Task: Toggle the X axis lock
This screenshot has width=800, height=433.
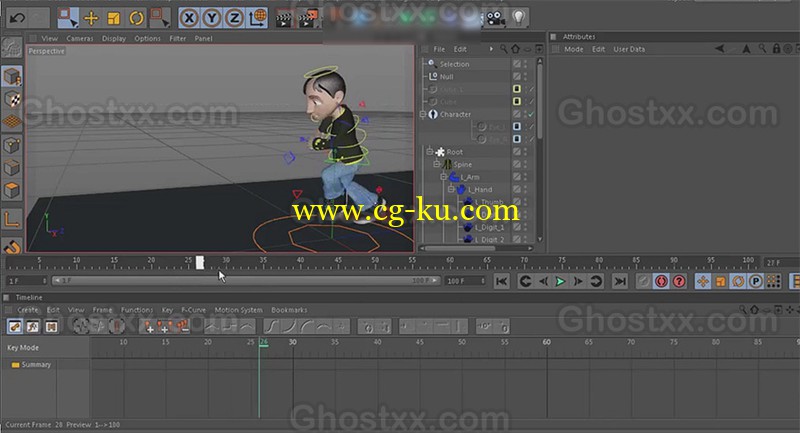Action: pyautogui.click(x=189, y=18)
